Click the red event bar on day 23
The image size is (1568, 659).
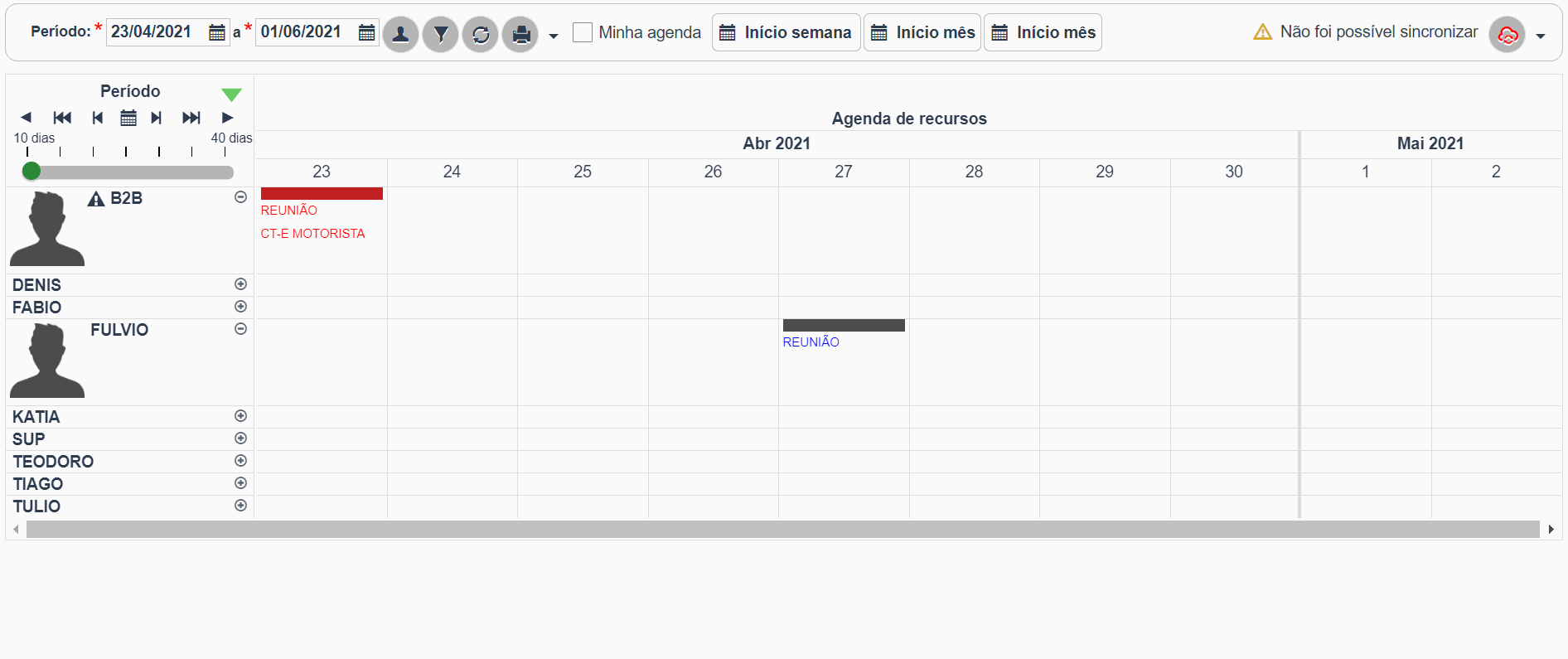[322, 193]
